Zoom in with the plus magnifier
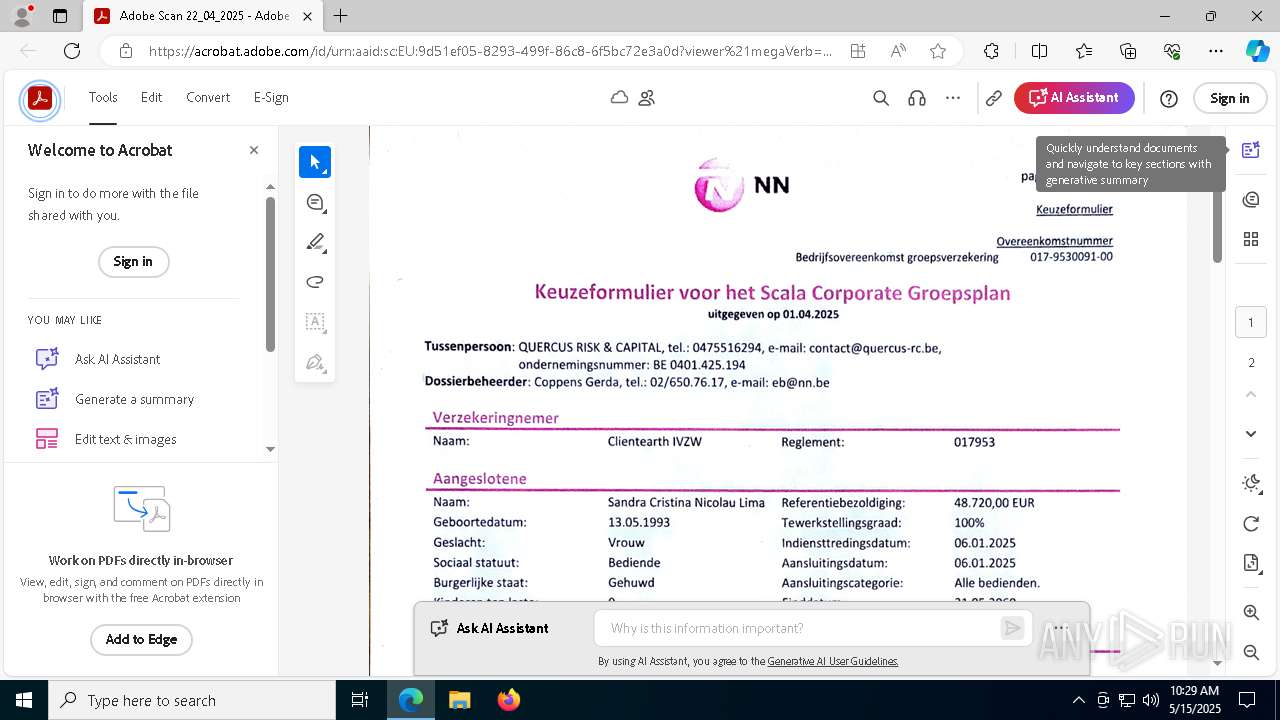The image size is (1280, 720). (x=1251, y=612)
